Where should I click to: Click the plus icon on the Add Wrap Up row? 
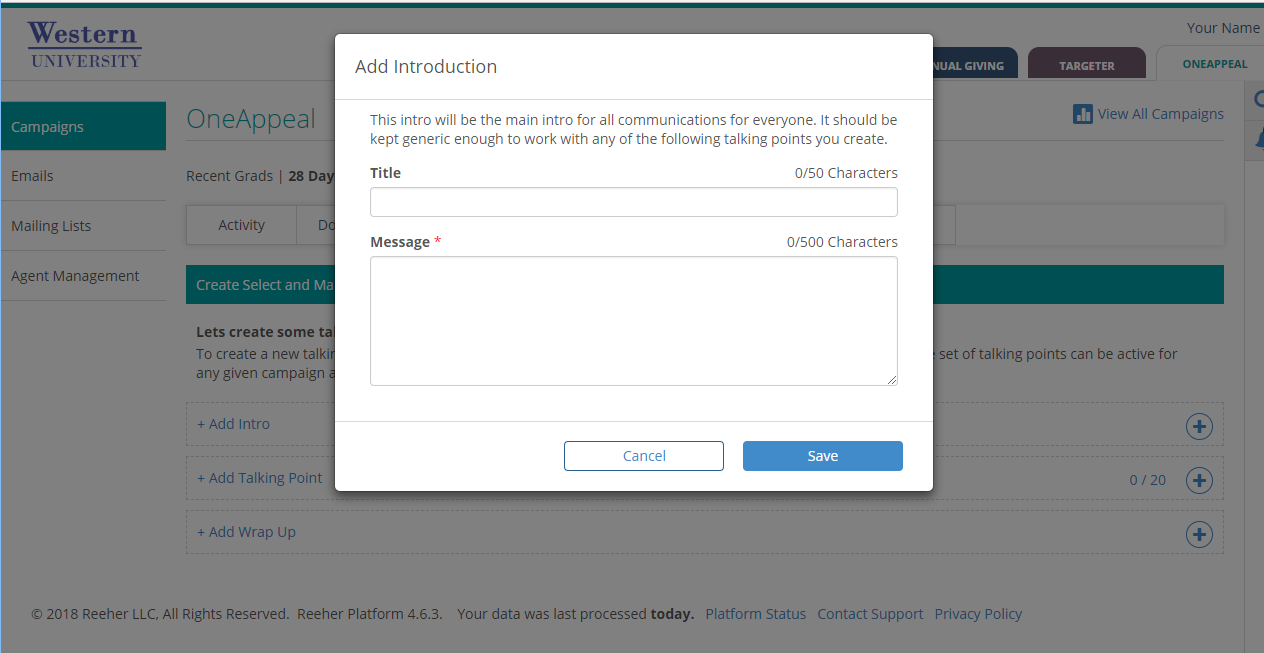pyautogui.click(x=1199, y=534)
